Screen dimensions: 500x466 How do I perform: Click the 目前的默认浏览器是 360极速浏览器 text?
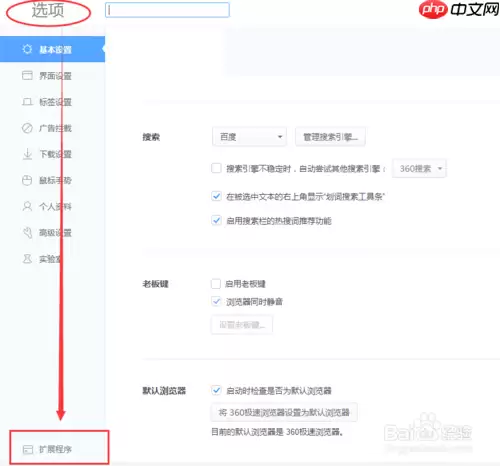point(278,432)
